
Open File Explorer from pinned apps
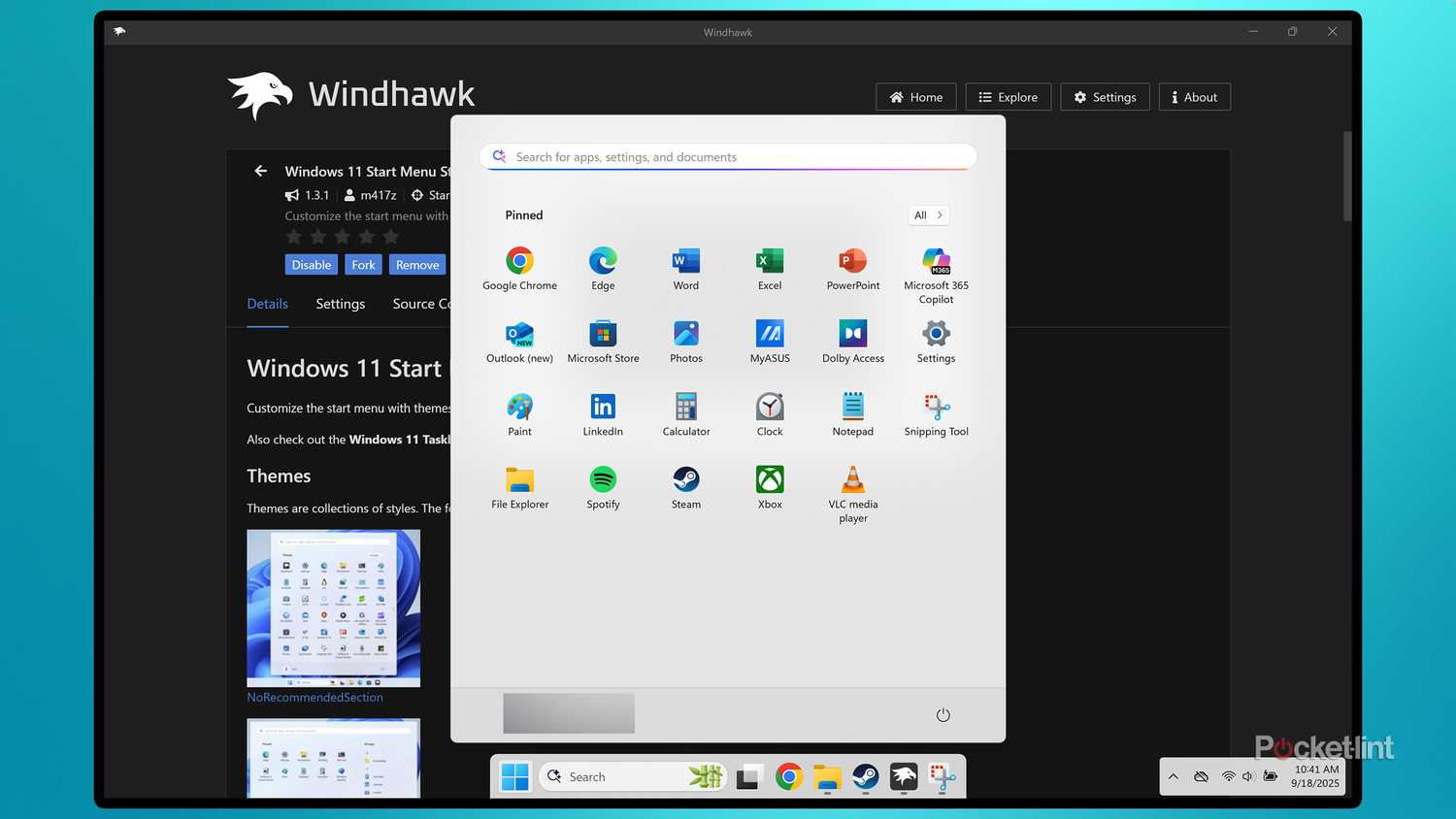[x=519, y=487]
